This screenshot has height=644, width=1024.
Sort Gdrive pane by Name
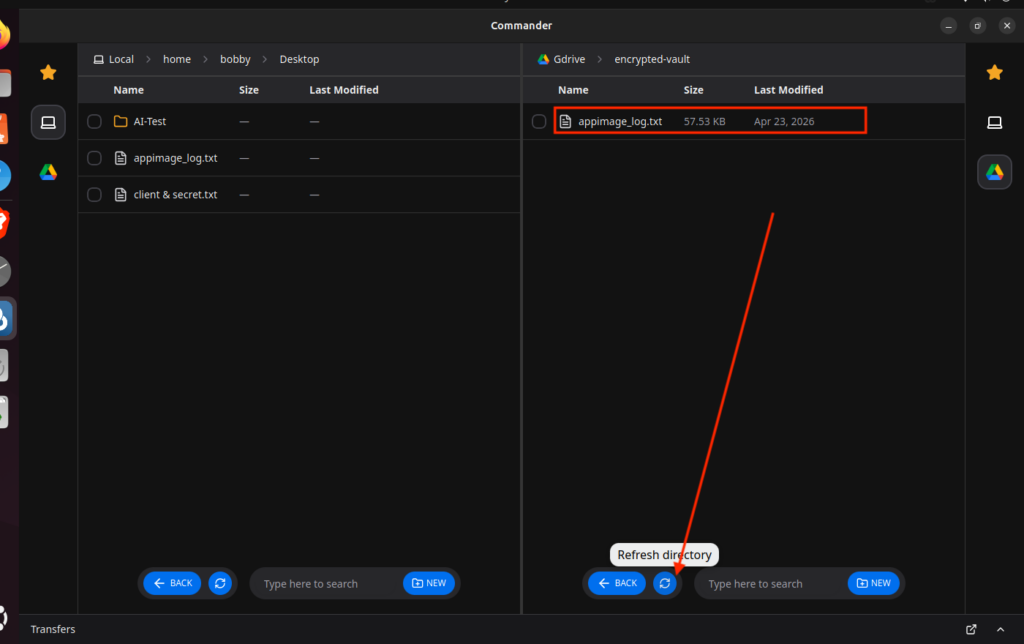pyautogui.click(x=573, y=90)
